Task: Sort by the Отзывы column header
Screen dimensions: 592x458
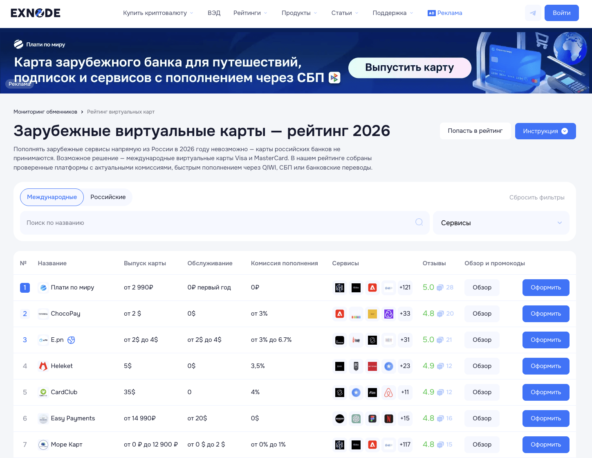Action: tap(434, 263)
